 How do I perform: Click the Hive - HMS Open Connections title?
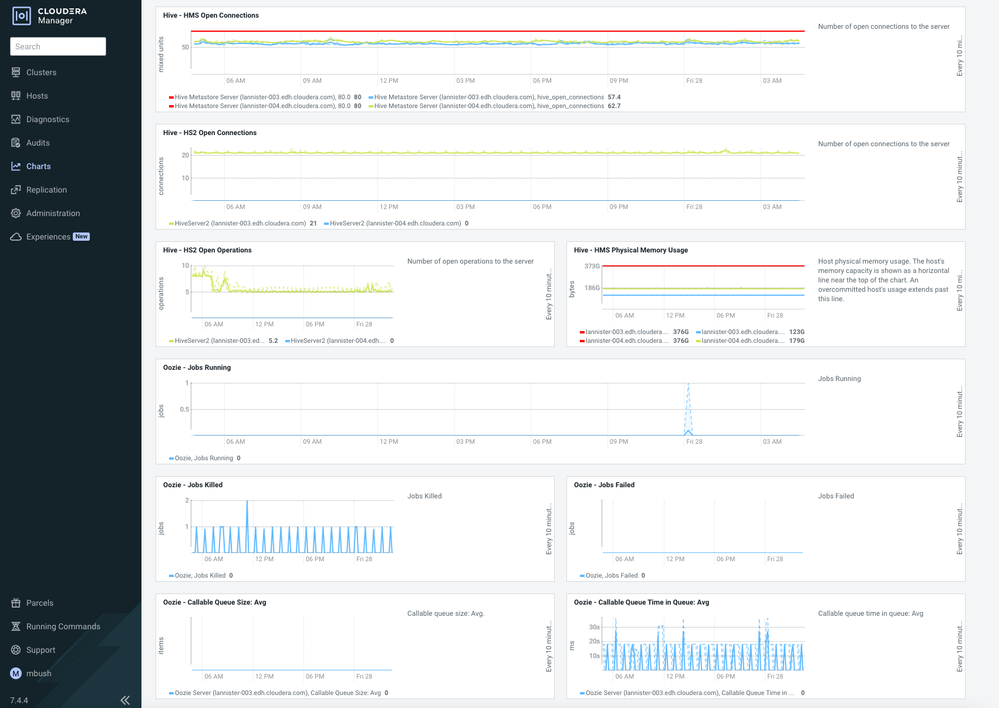point(211,15)
